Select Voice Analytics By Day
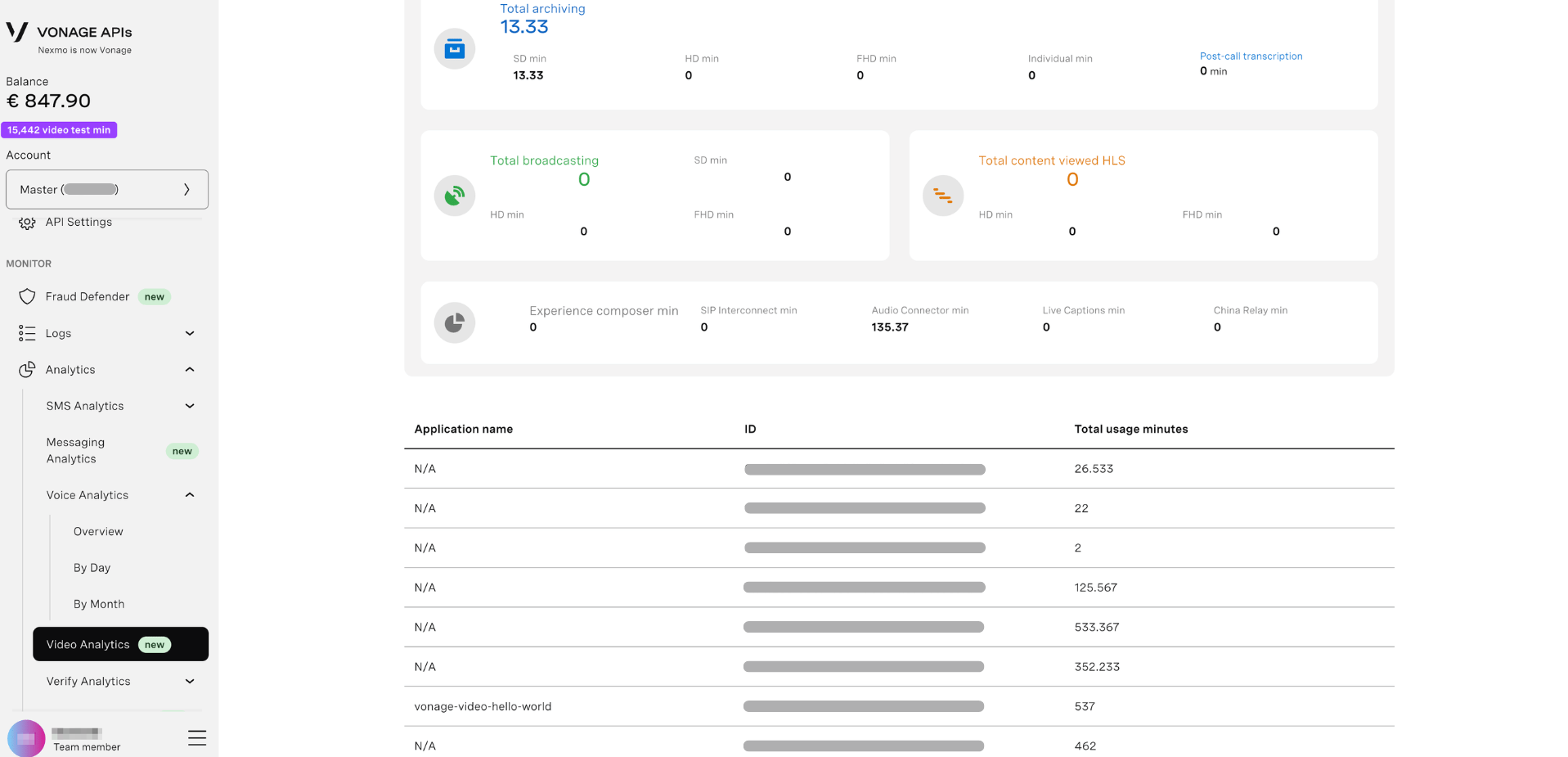 [92, 568]
